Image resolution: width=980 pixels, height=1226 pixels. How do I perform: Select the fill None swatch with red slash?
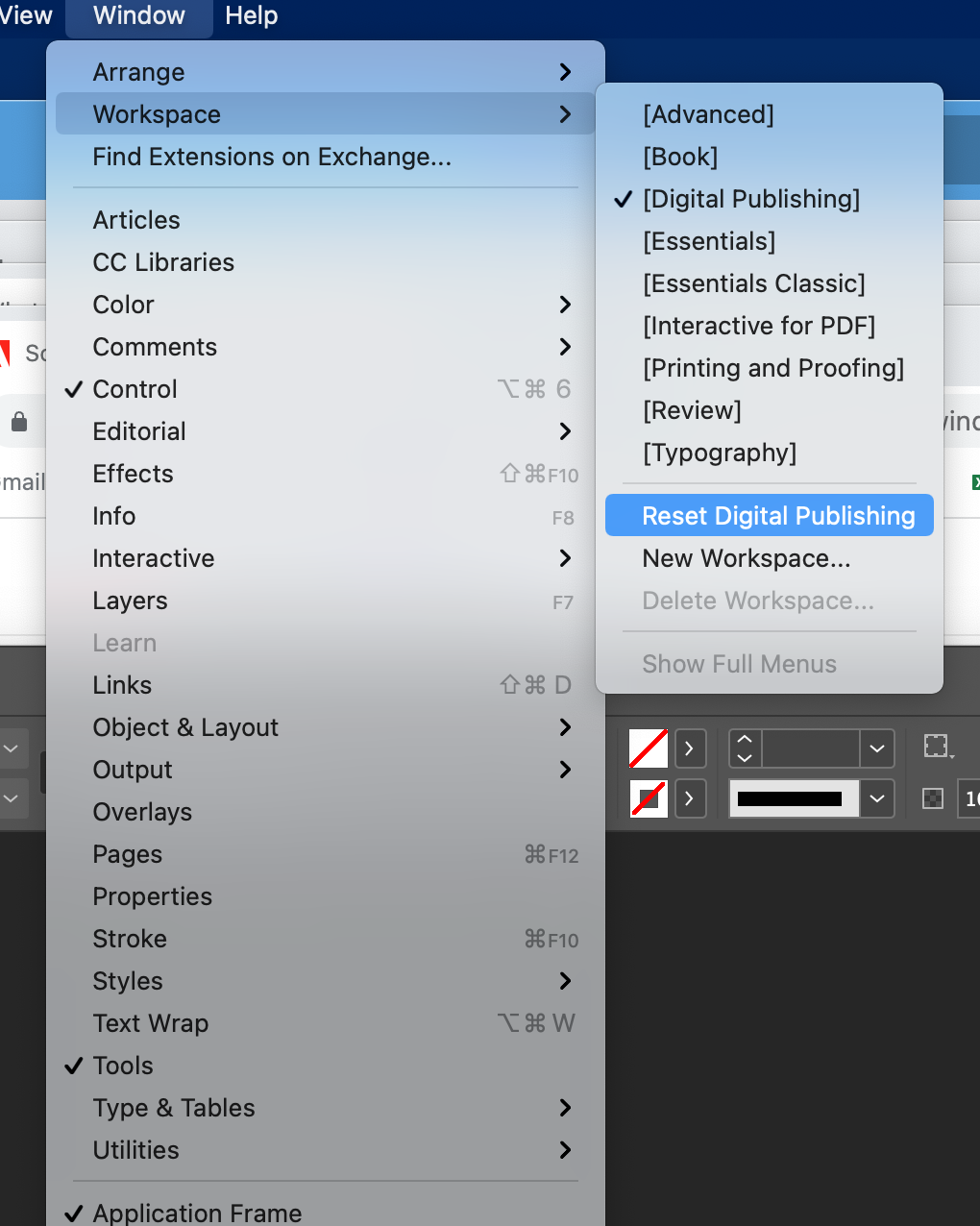click(x=648, y=748)
